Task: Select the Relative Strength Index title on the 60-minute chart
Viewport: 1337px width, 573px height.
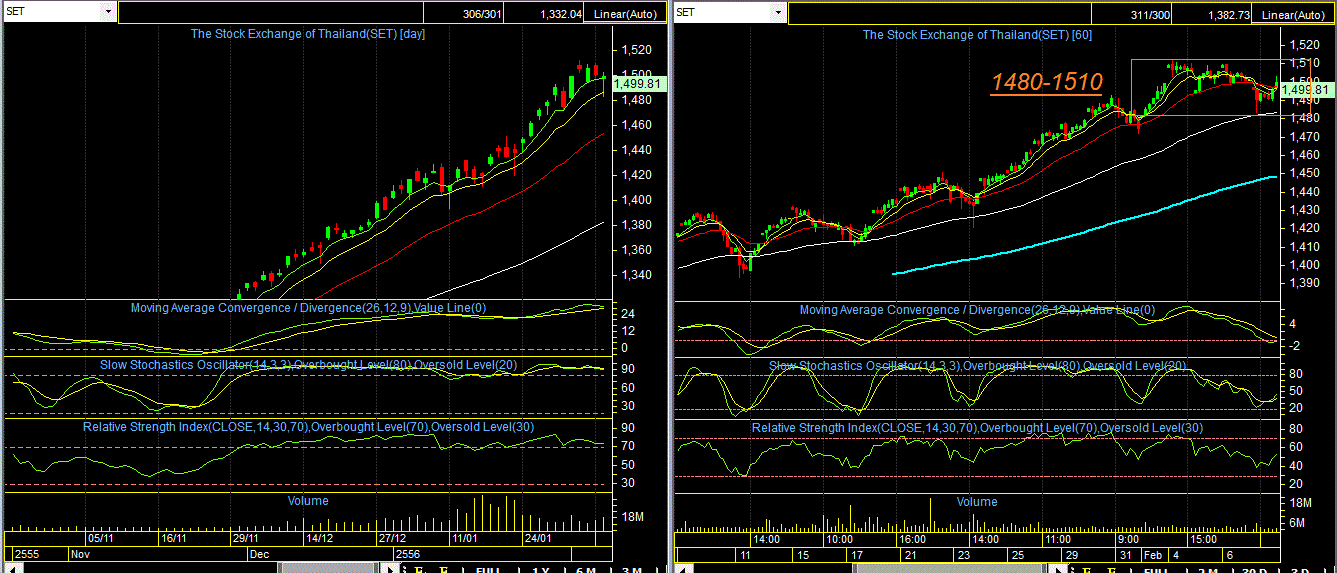Action: 977,428
